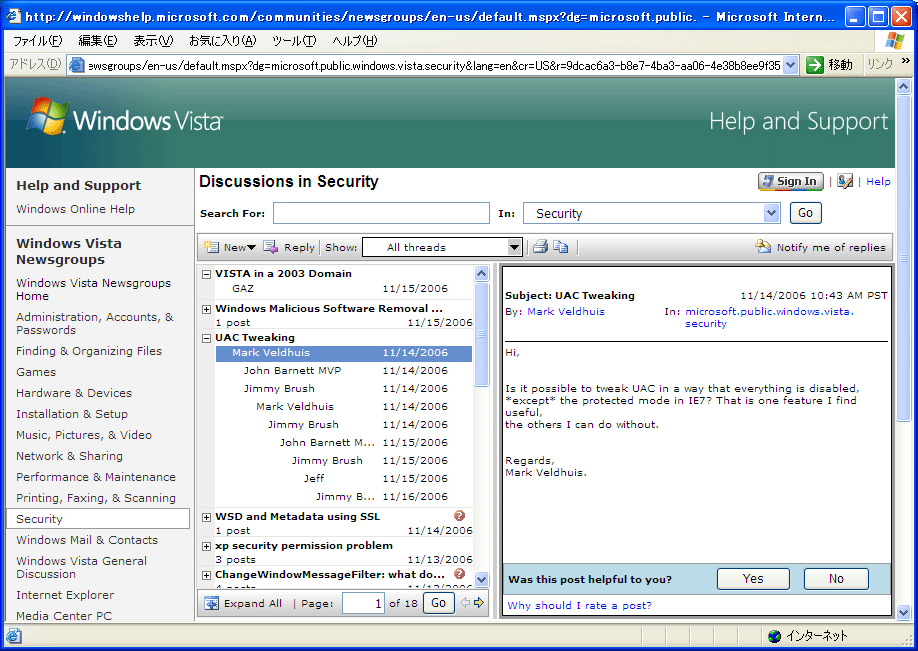Screen dimensions: 918x651
Task: Click the status bar page icon
Action: click(x=14, y=636)
